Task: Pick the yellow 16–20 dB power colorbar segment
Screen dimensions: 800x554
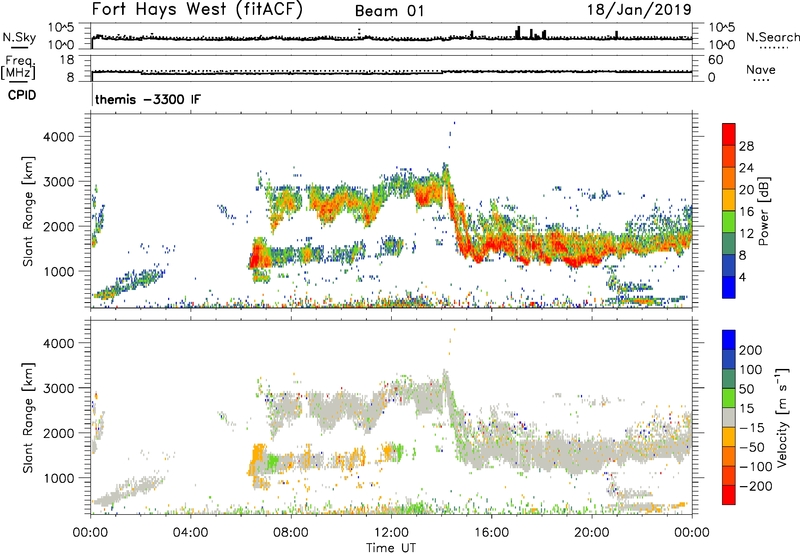Action: click(x=729, y=200)
